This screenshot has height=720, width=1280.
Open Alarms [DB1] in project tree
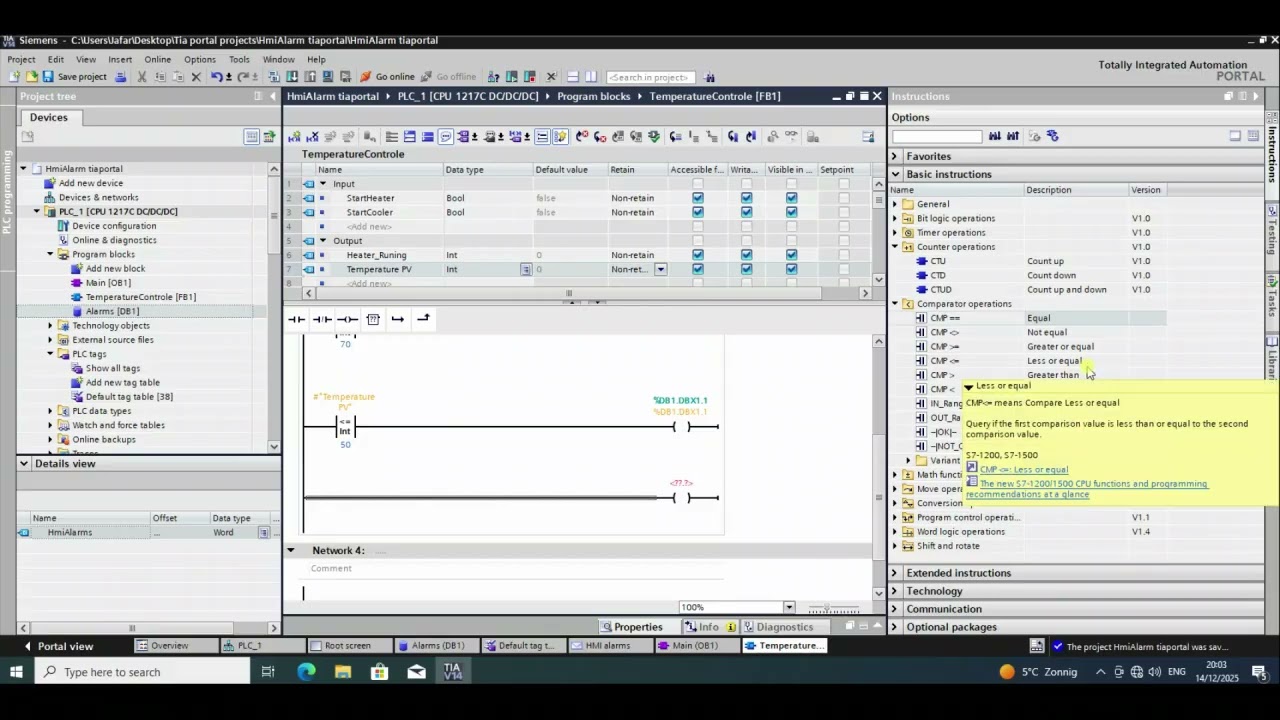(112, 311)
